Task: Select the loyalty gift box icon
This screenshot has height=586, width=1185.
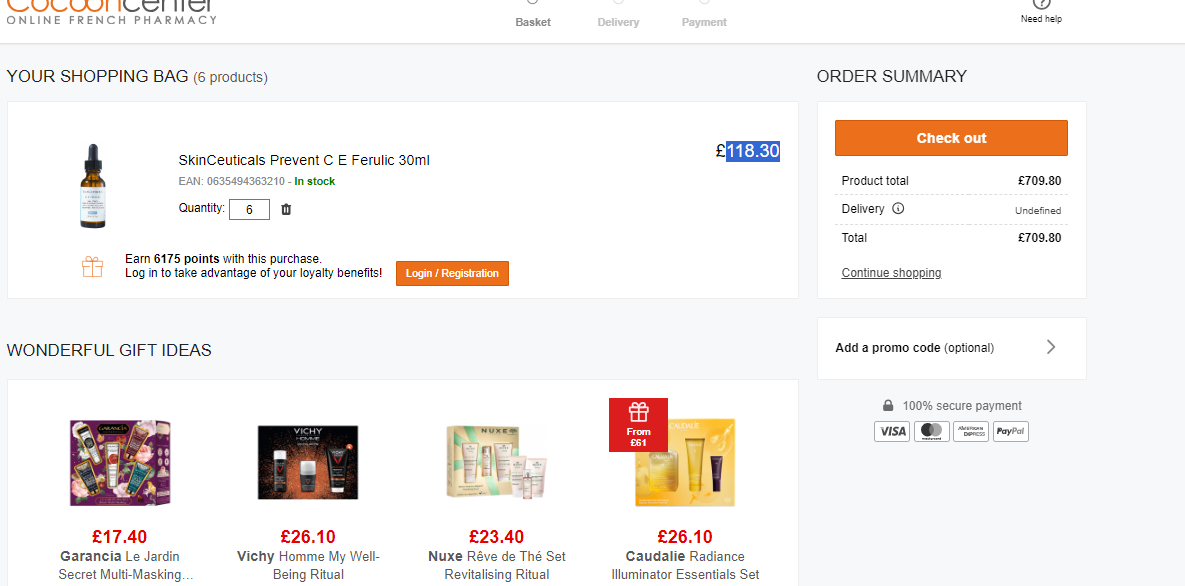Action: click(92, 266)
